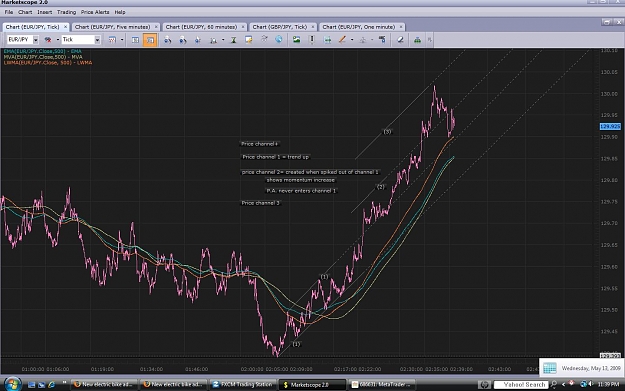This screenshot has height=391, width=625.
Task: Click the eraser icon in the toolbar
Action: coord(400,39)
